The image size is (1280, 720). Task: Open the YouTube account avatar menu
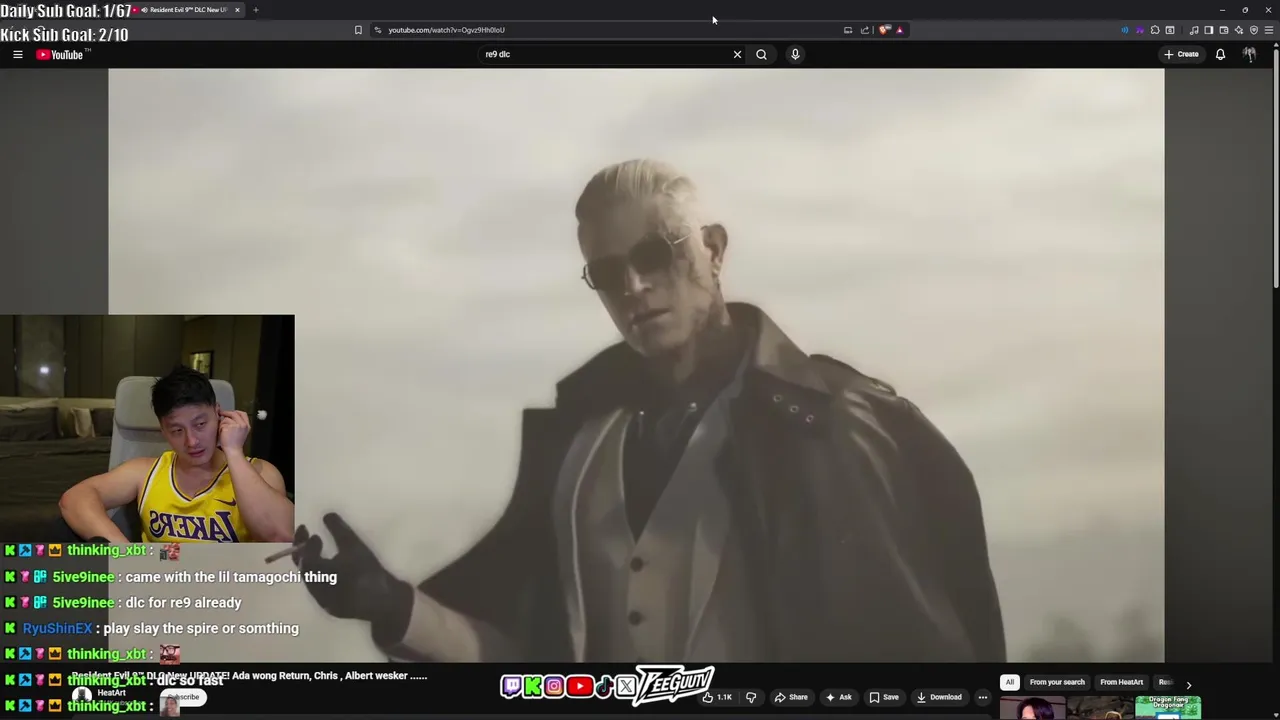pyautogui.click(x=1249, y=54)
